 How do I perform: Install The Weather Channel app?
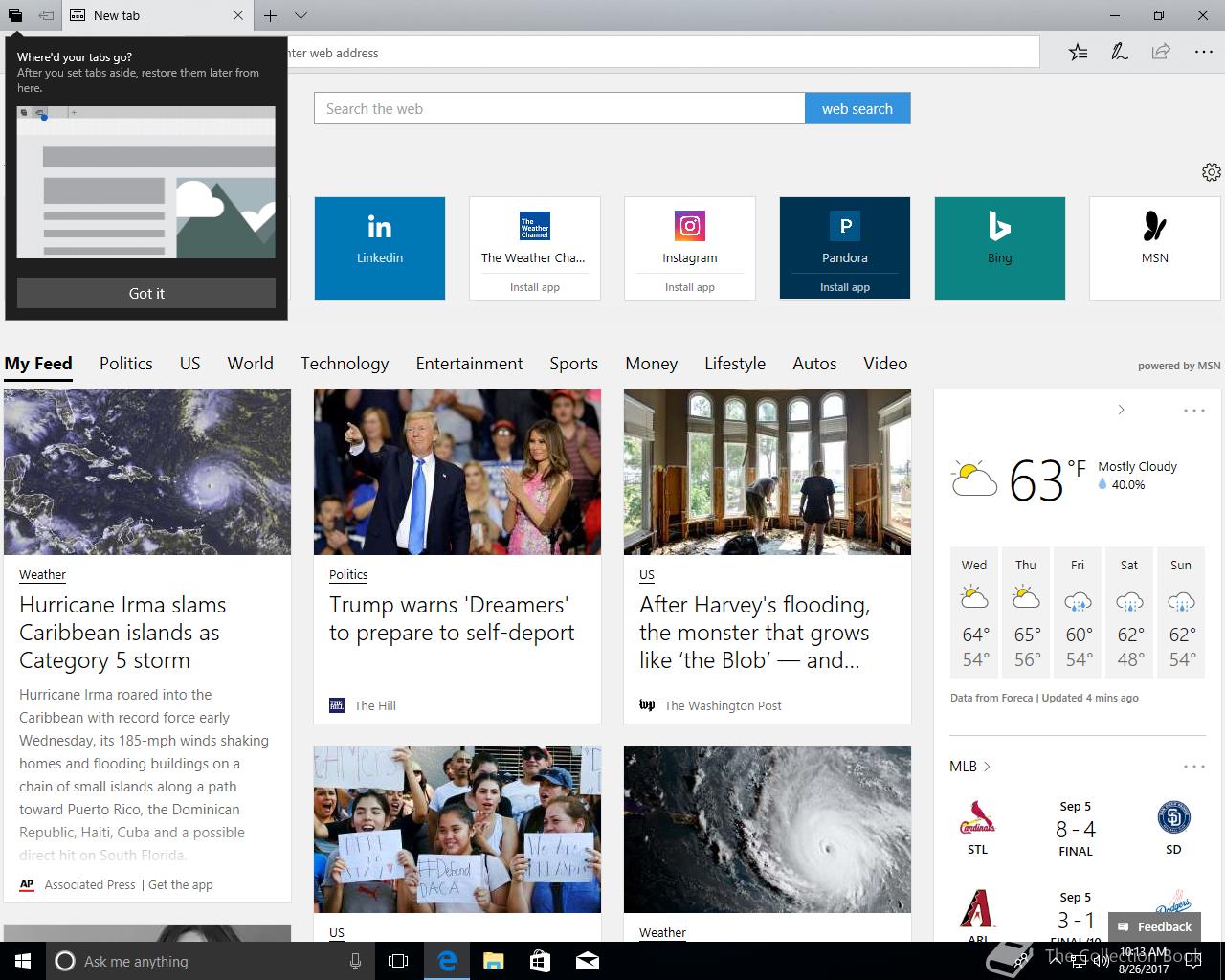(534, 287)
